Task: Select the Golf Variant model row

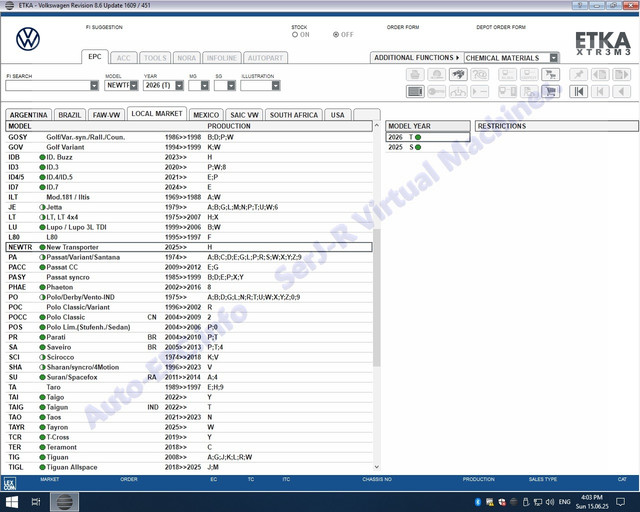Action: (189, 147)
